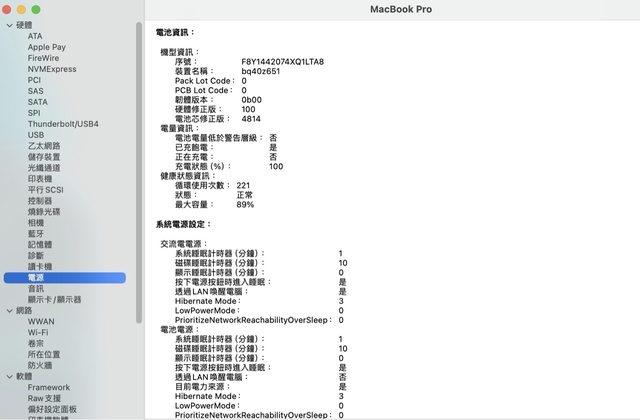The width and height of the screenshot is (640, 420).
Task: Open the NVMExpress hardware entry
Action: coord(52,69)
